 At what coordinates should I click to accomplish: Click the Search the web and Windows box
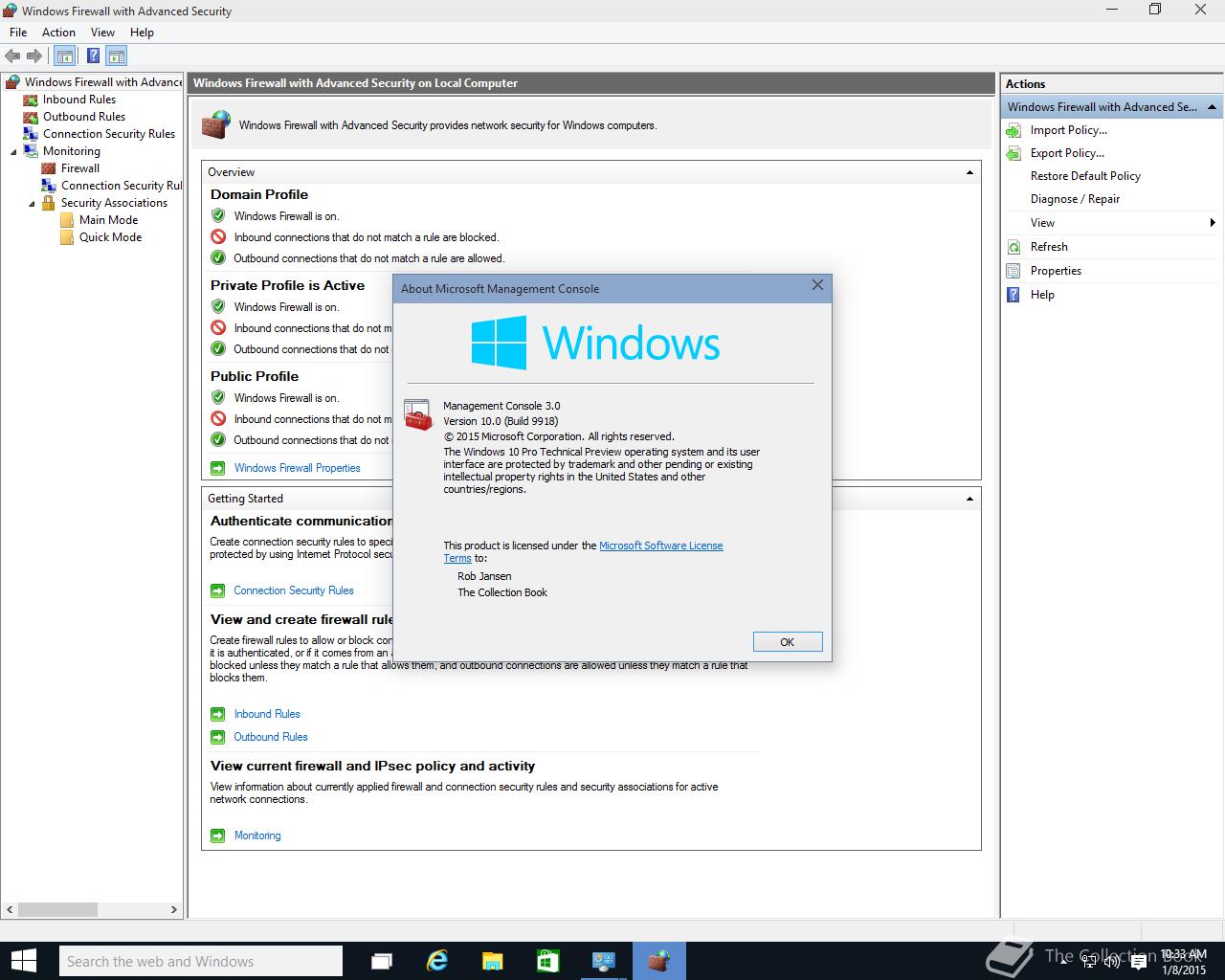[200, 961]
